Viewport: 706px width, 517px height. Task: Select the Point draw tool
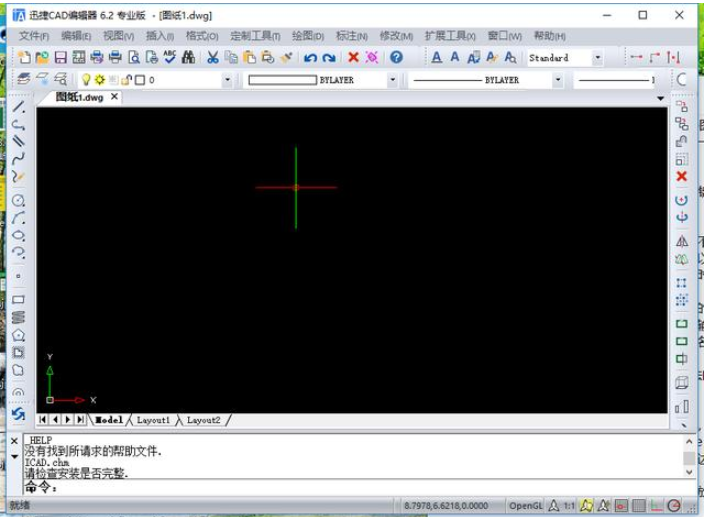click(18, 276)
